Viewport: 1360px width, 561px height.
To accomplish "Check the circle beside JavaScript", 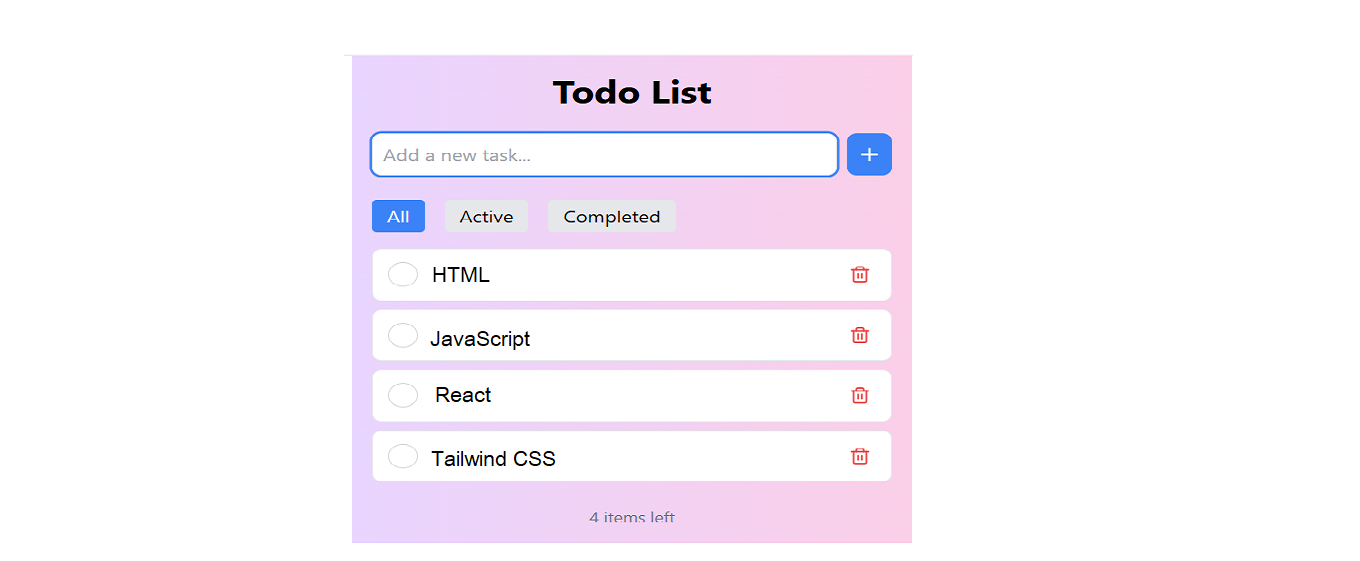I will point(402,335).
